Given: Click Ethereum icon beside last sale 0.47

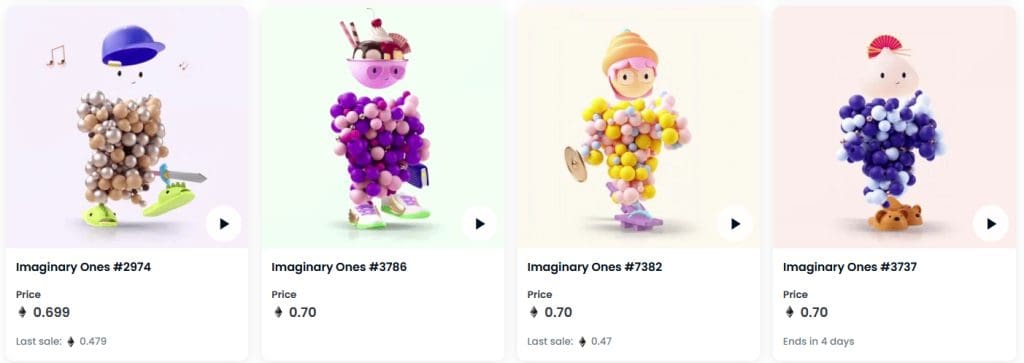Looking at the screenshot, I should [x=583, y=341].
